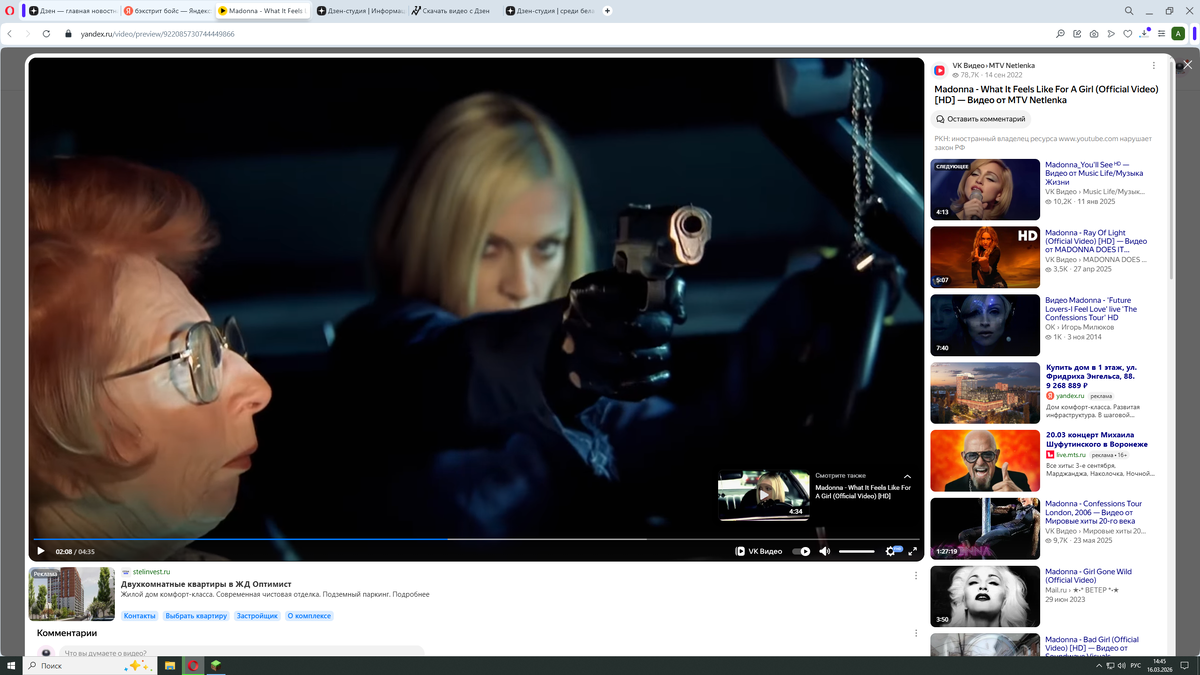Play the paused video
This screenshot has height=675, width=1200.
[41, 551]
